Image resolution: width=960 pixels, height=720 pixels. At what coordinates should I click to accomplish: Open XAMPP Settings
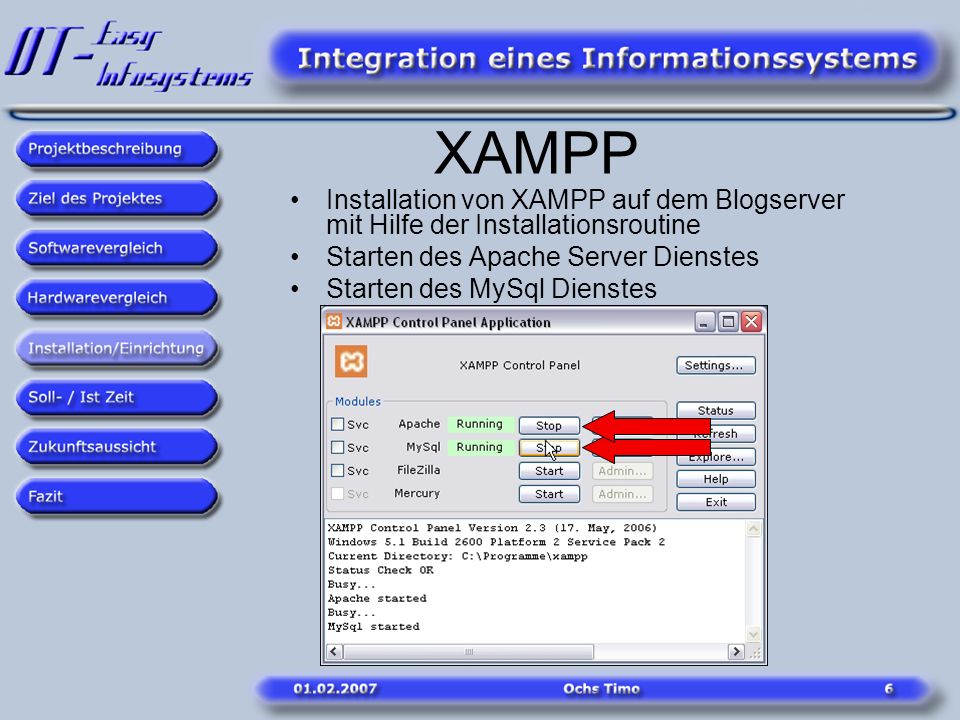[x=716, y=365]
